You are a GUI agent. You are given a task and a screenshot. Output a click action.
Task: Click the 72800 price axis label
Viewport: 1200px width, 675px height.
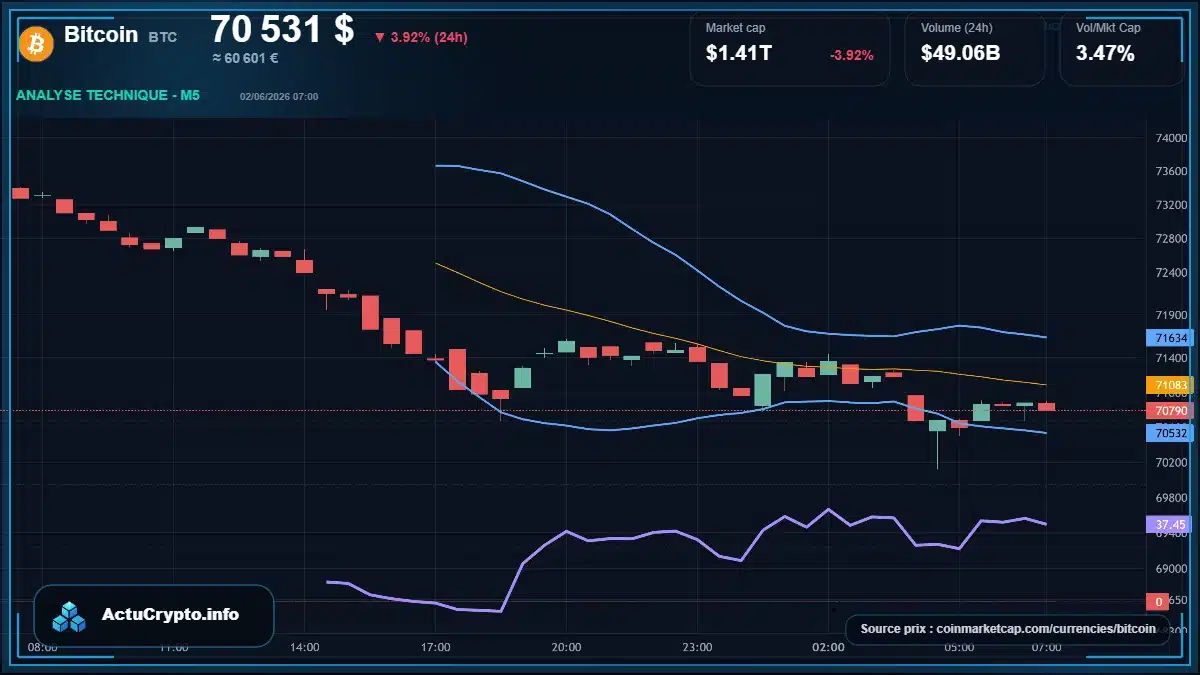tap(1171, 239)
